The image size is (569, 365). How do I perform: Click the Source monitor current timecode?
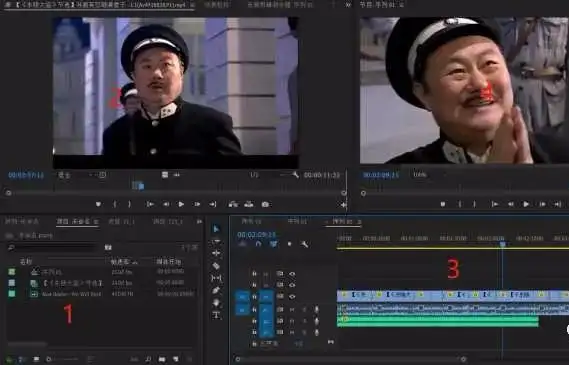point(26,175)
